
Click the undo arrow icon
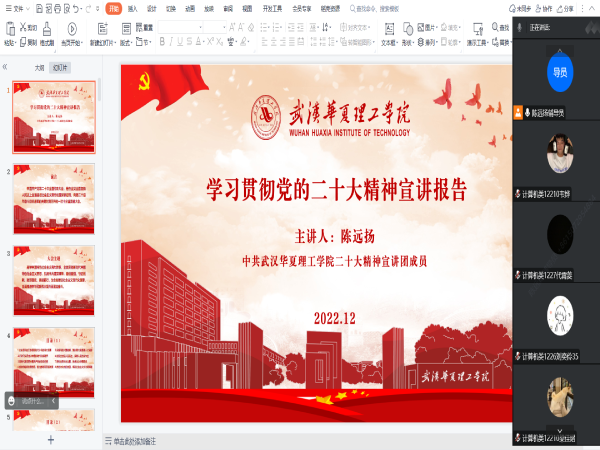coord(72,8)
